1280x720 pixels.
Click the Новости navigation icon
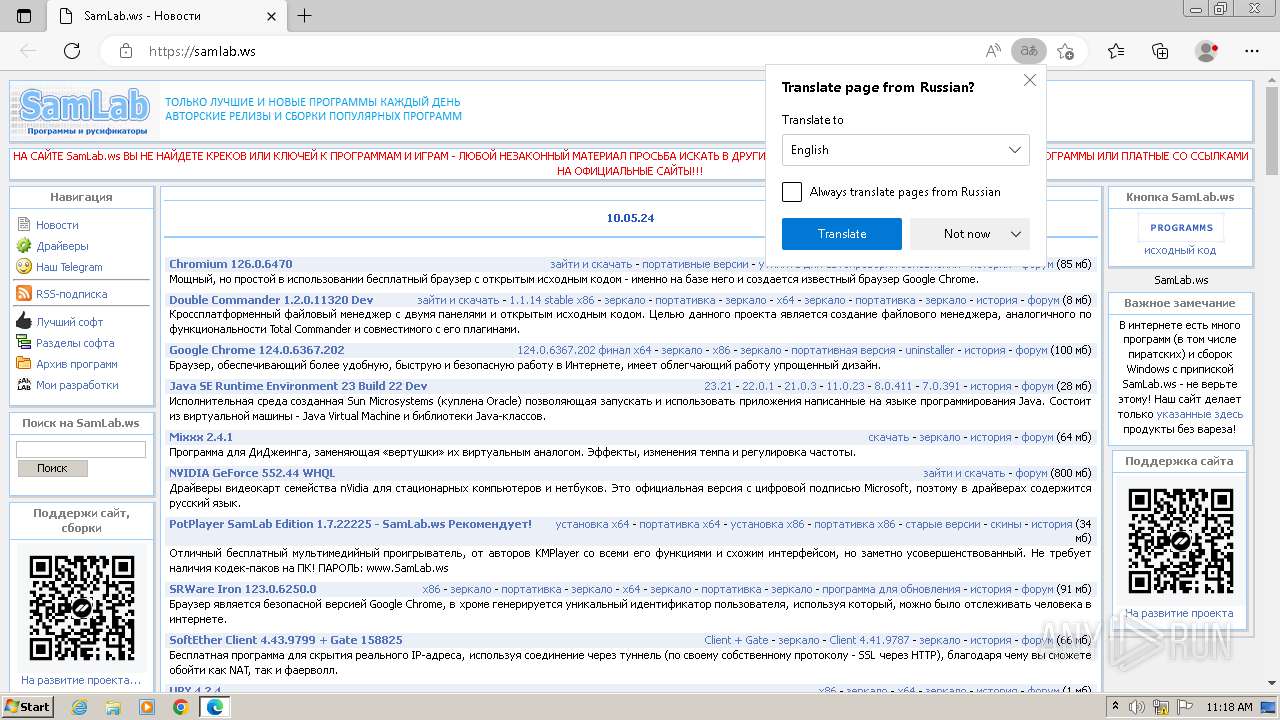coord(24,225)
